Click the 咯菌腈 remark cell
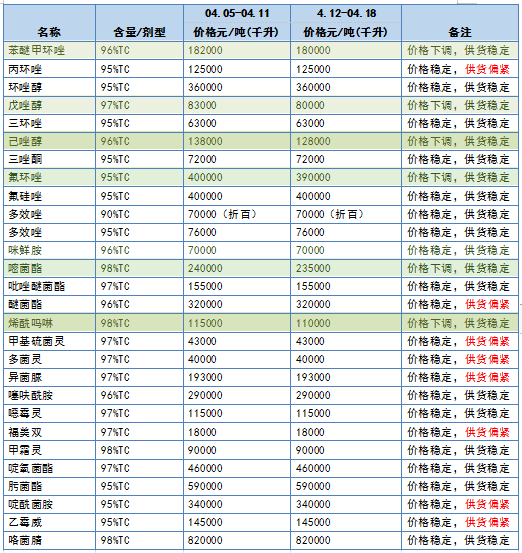The width and height of the screenshot is (522, 553). (460, 540)
